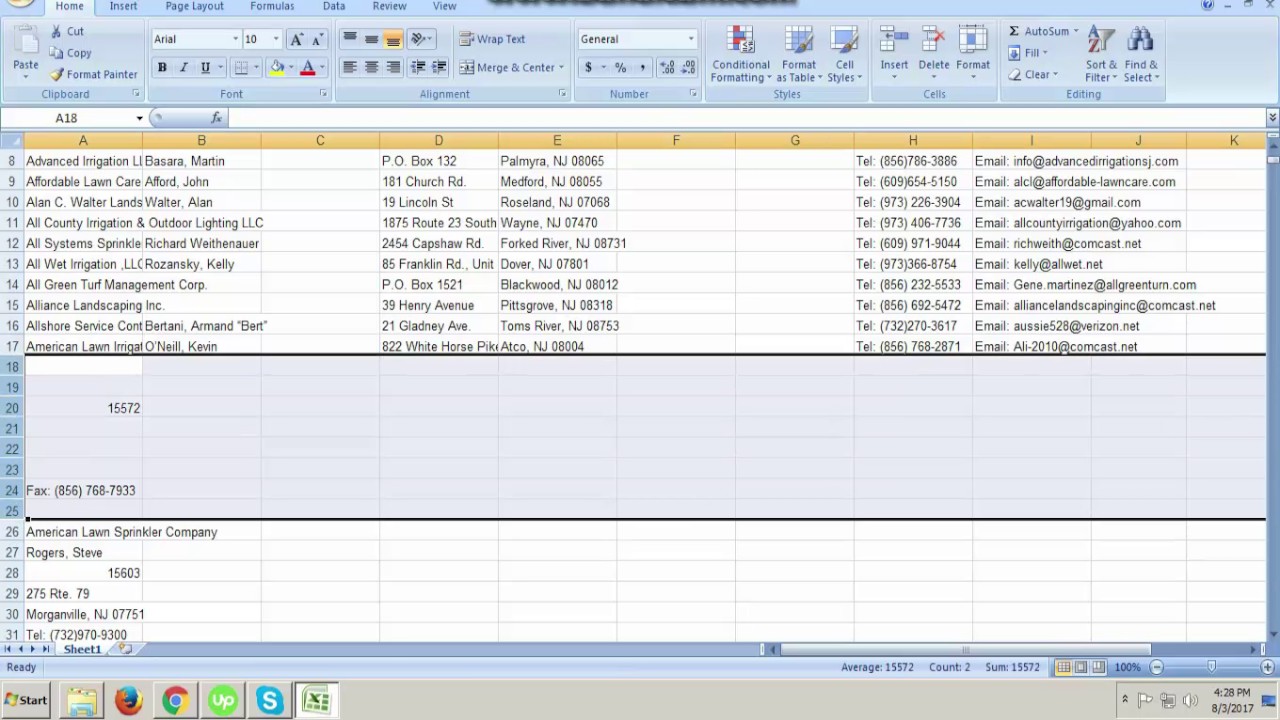Apply cell borders with Borders icon
The image size is (1280, 720).
click(240, 67)
